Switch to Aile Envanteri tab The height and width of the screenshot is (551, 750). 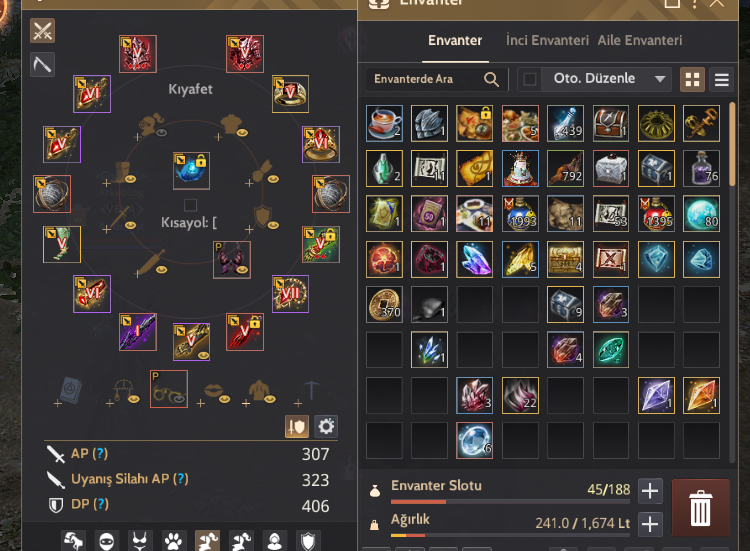coord(640,40)
